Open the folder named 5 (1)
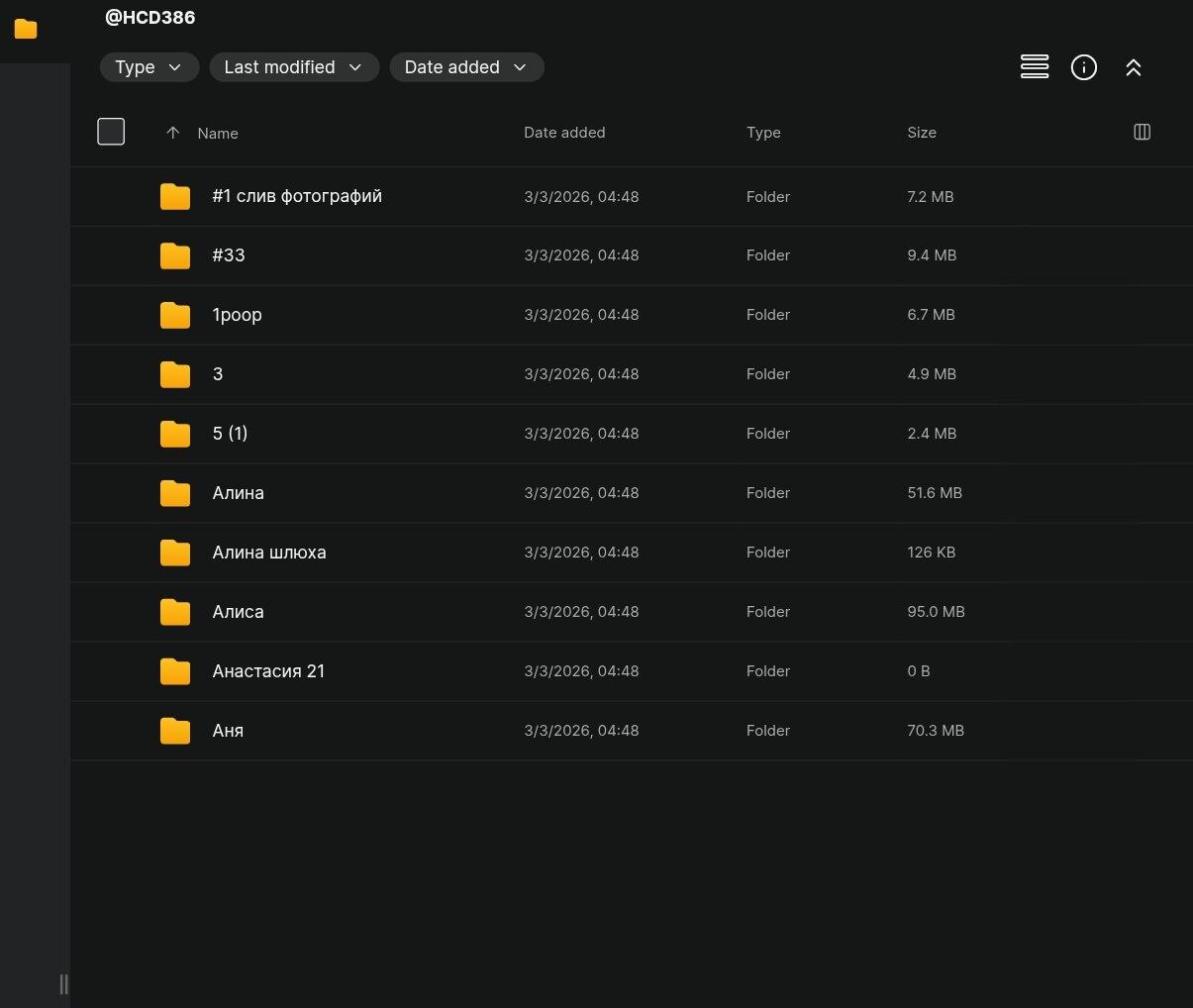Image resolution: width=1193 pixels, height=1008 pixels. coord(230,434)
